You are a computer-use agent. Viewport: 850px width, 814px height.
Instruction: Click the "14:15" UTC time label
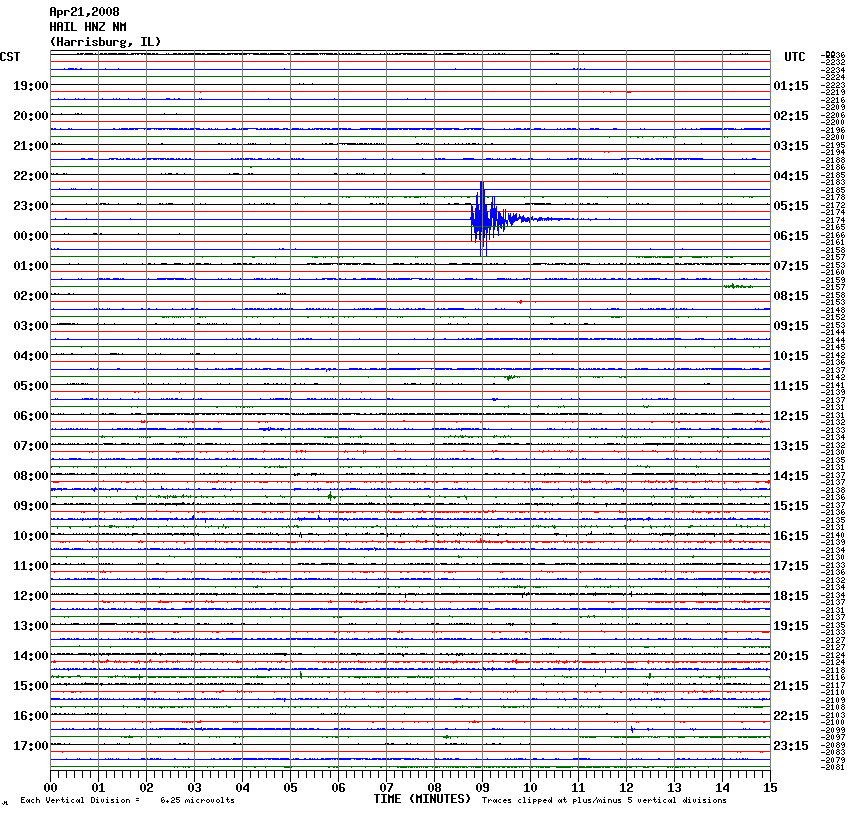pos(791,476)
